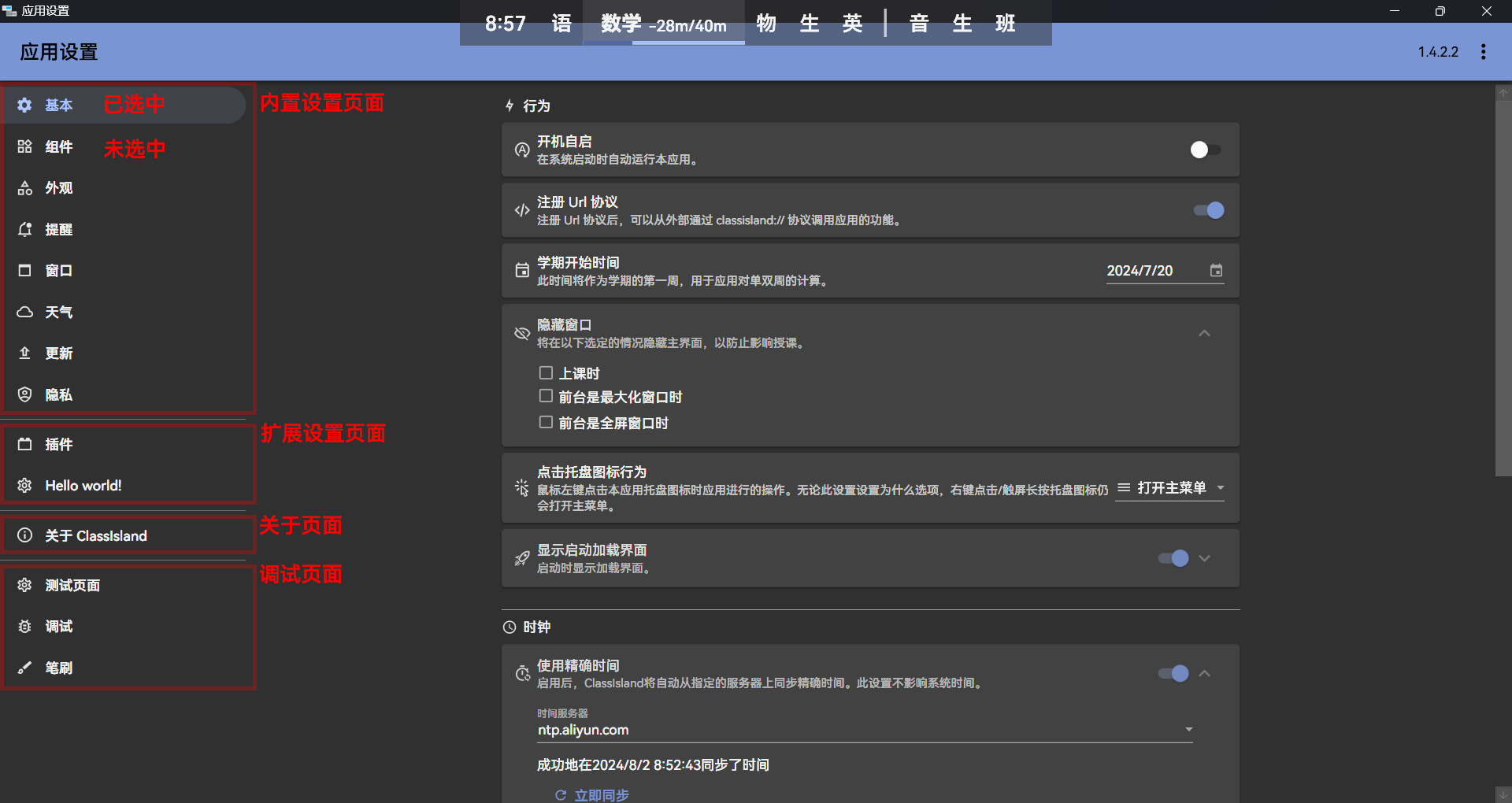The image size is (1512, 803).
Task: Check the 前台是全屏窗口时 checkbox
Action: click(546, 423)
